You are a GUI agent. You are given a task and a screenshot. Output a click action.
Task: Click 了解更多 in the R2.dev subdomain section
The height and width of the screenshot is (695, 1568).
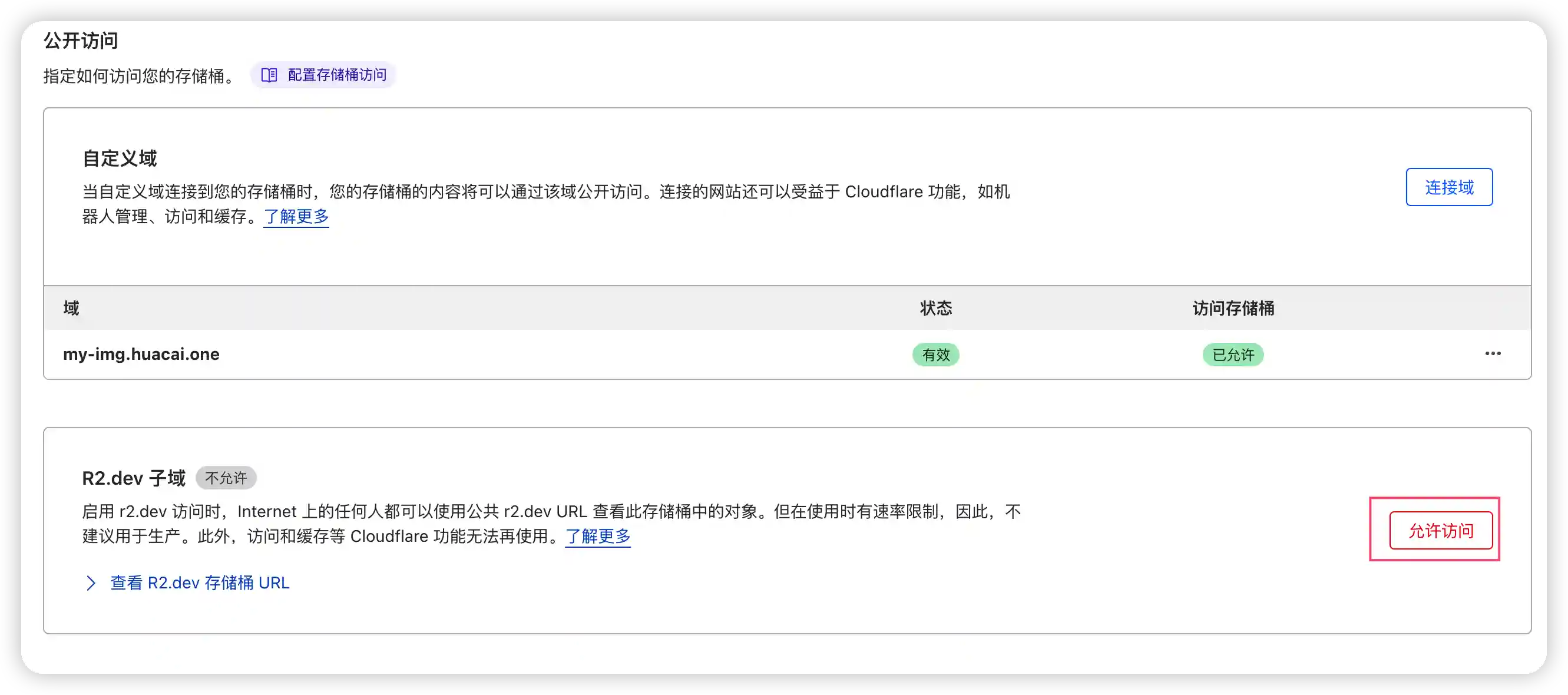598,537
